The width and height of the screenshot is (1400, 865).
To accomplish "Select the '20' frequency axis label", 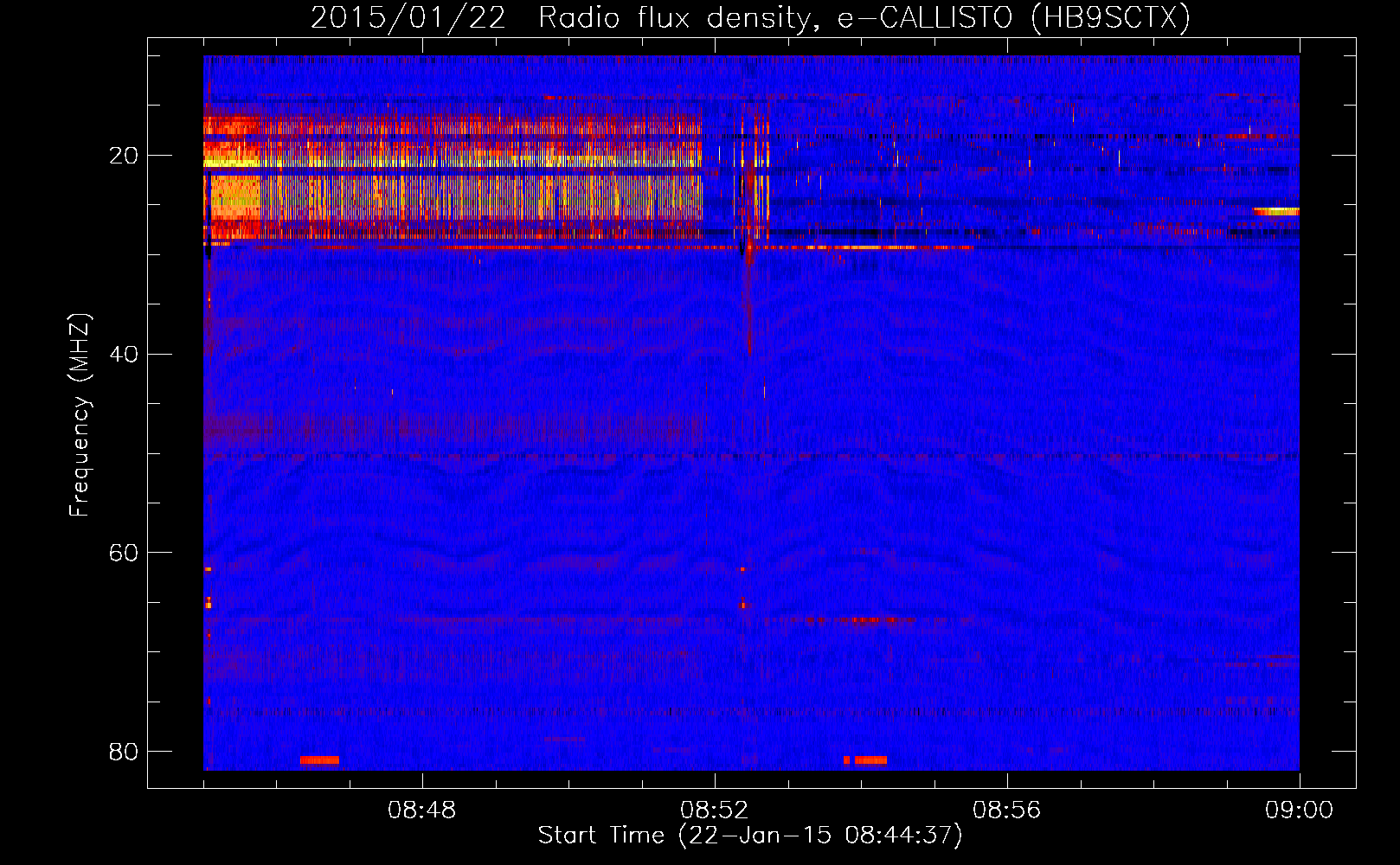I will (124, 156).
